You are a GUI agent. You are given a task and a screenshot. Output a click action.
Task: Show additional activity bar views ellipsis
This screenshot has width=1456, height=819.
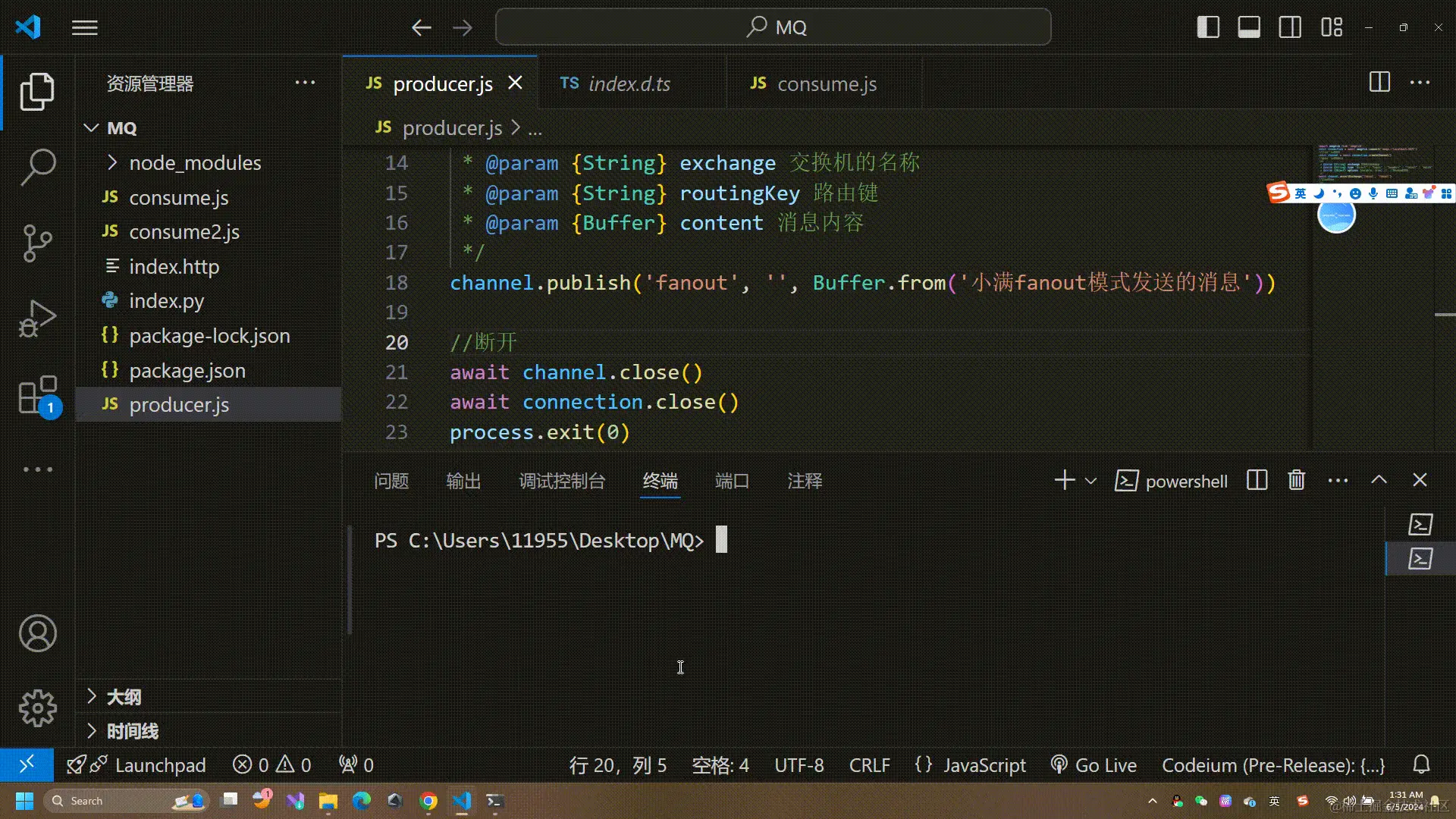tap(37, 469)
